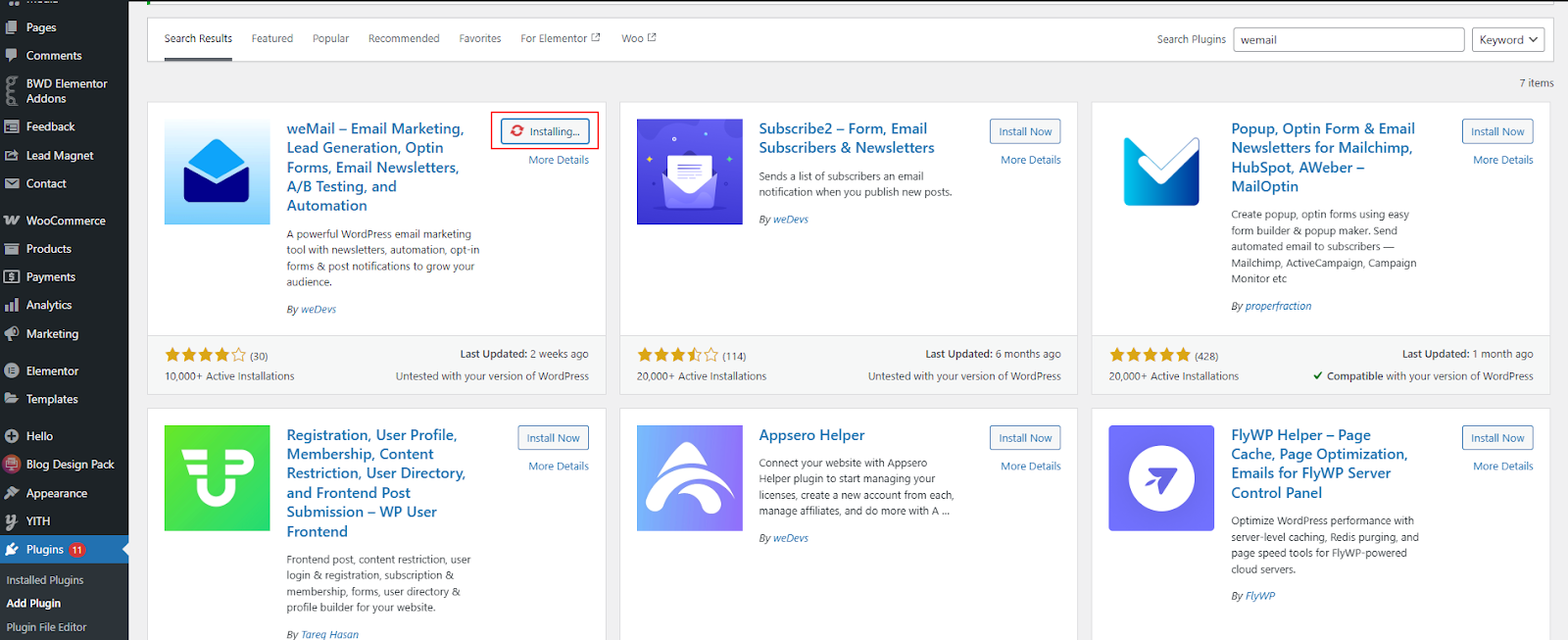Open the Keyword search type dropdown
This screenshot has height=640, width=1568.
tap(1507, 39)
